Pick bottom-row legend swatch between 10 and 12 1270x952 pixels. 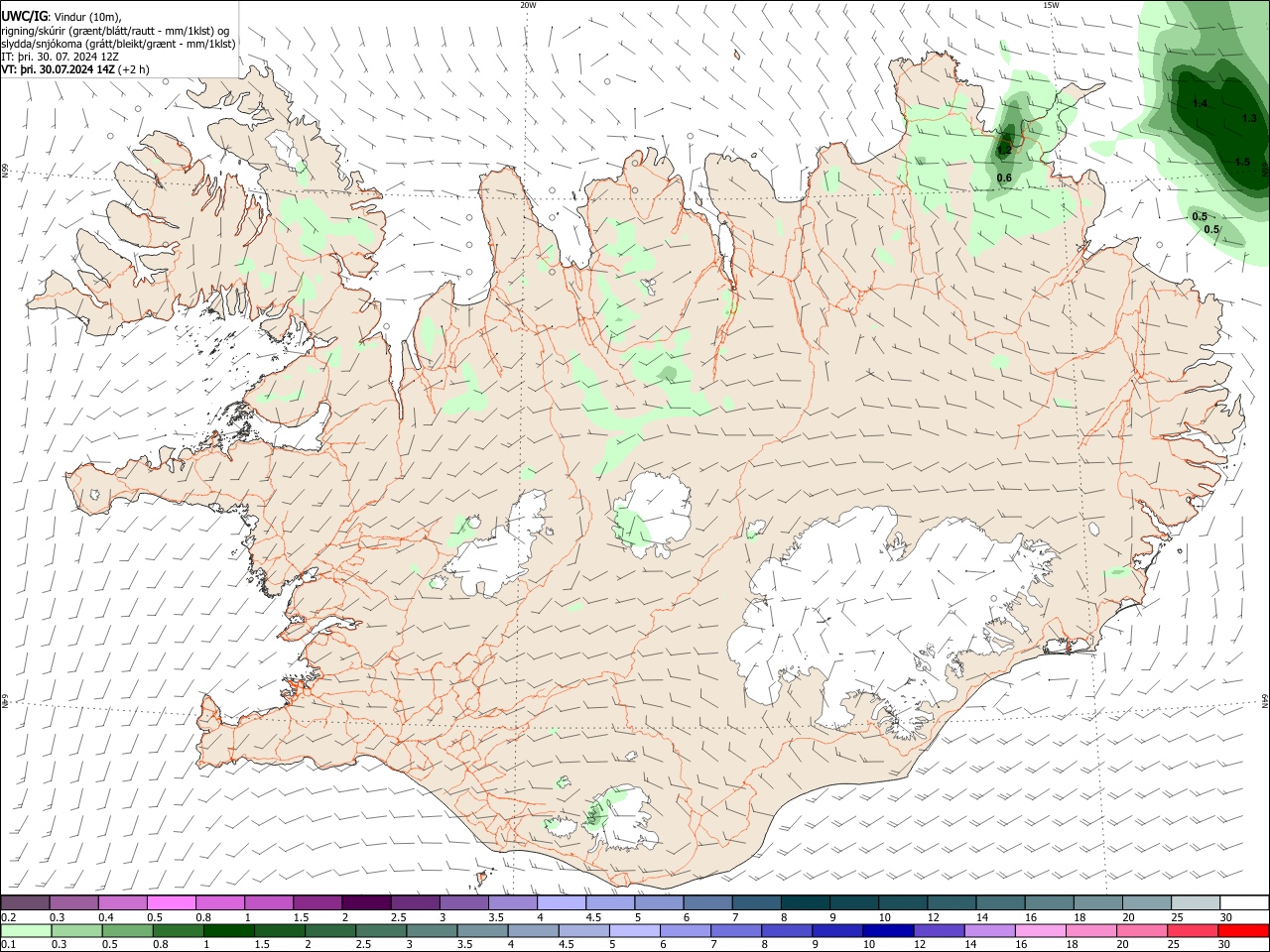[x=889, y=930]
